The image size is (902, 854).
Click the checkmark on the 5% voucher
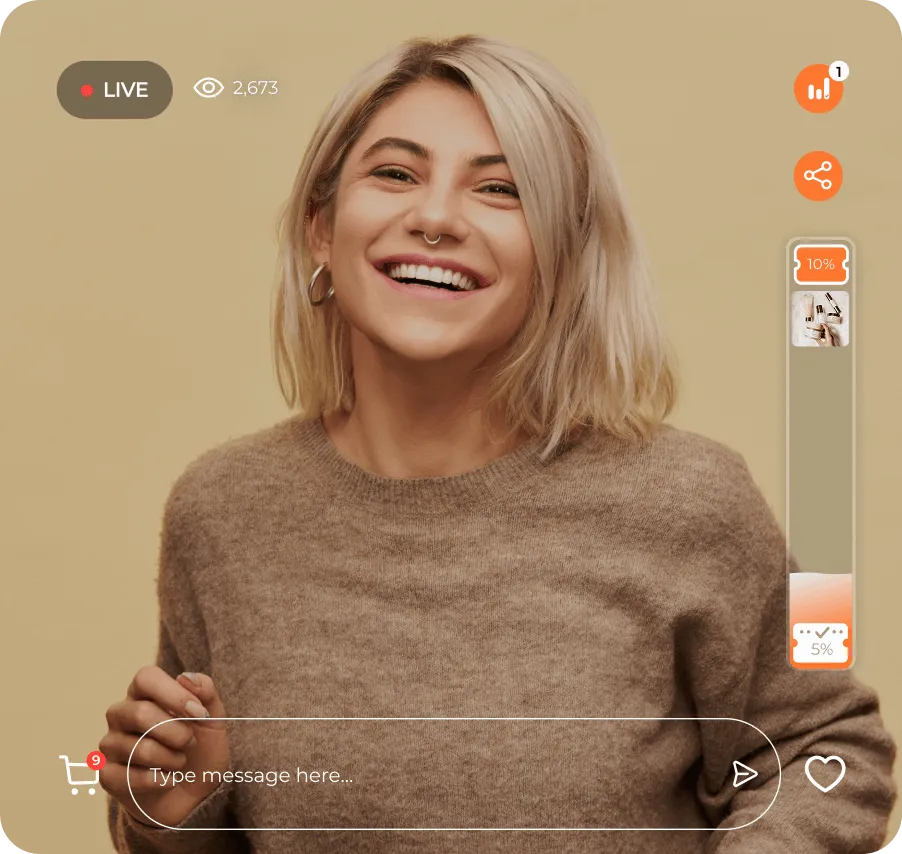coord(820,632)
